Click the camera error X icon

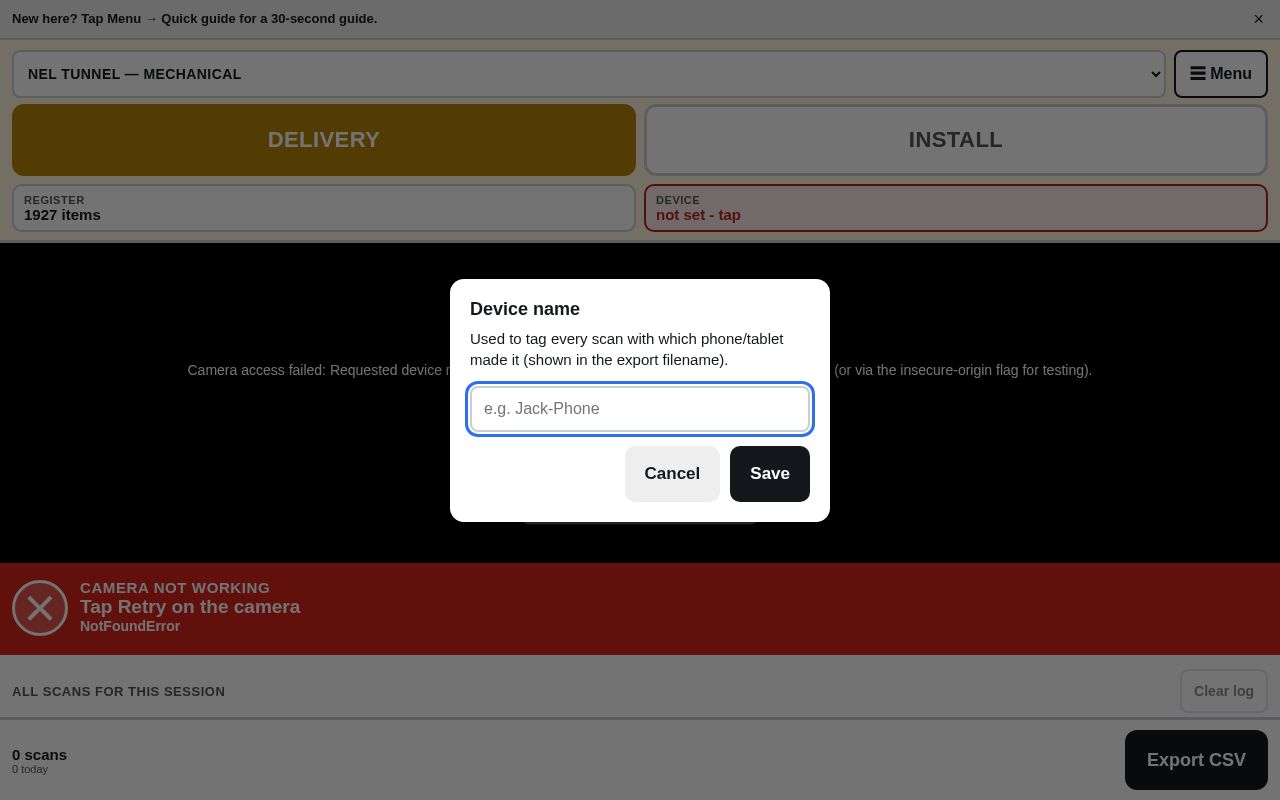(x=40, y=608)
